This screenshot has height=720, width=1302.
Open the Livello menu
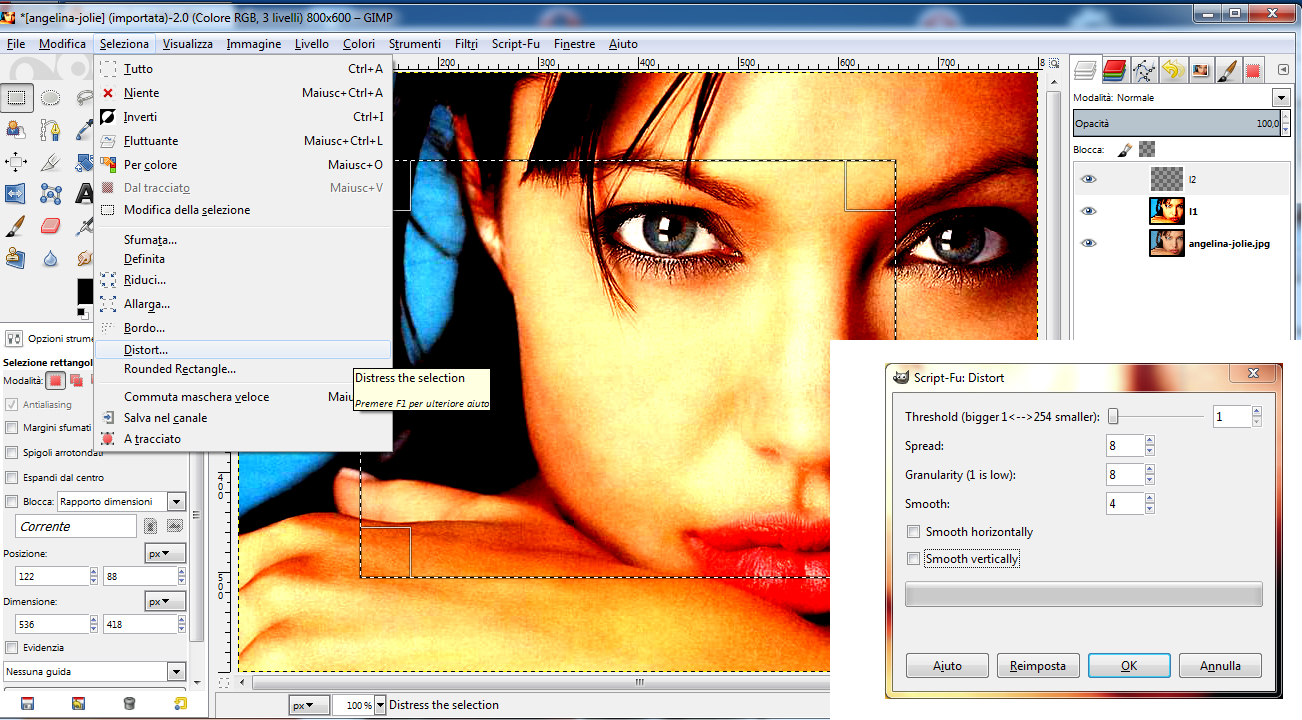tap(312, 44)
